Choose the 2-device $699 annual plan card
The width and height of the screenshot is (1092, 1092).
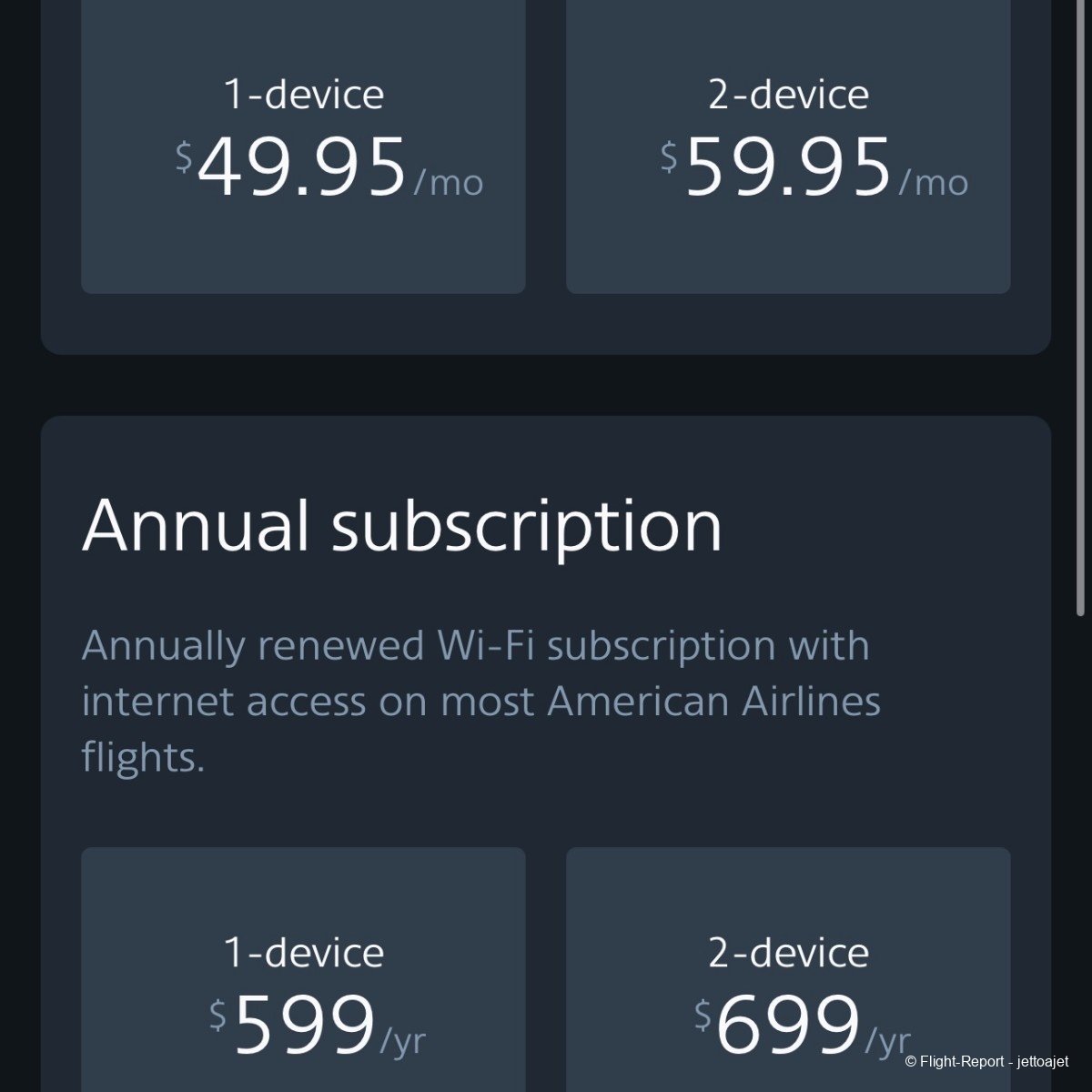pyautogui.click(x=788, y=970)
